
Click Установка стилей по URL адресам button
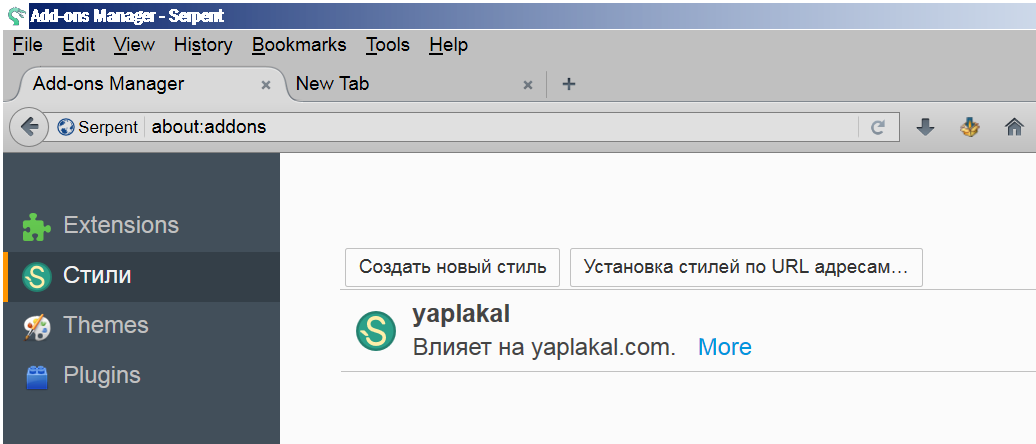746,267
